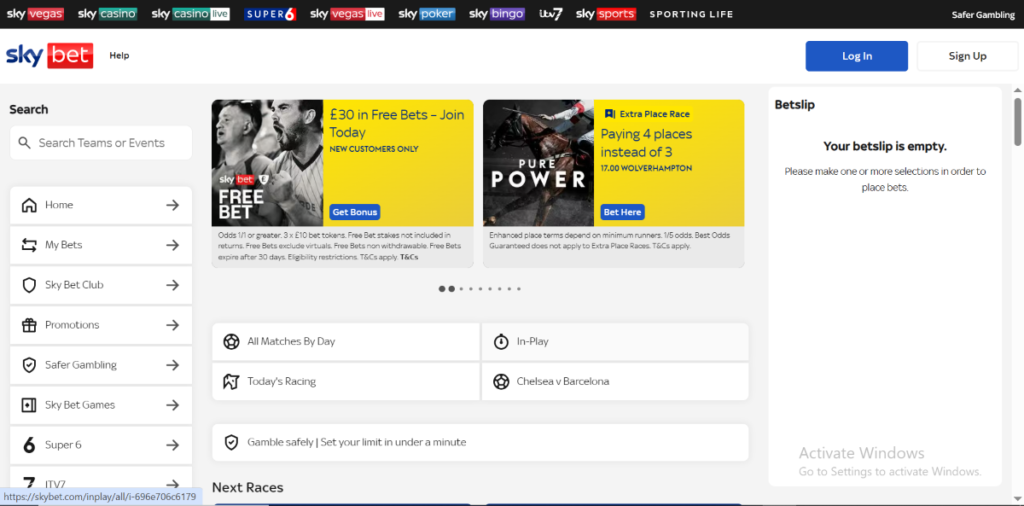Viewport: 1024px width, 506px height.
Task: Click the Paying 4 places headline
Action: coord(646,143)
